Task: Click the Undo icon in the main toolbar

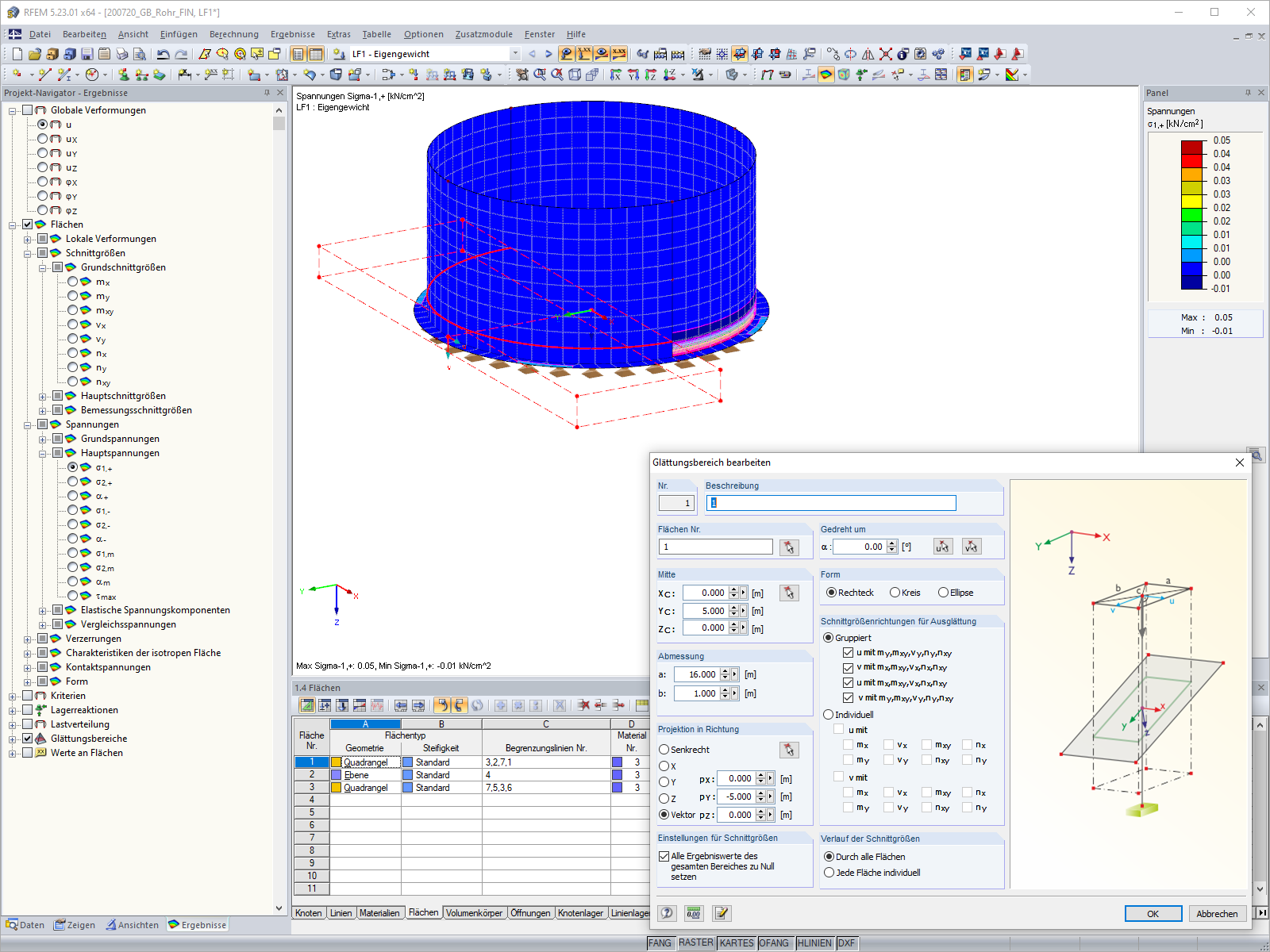Action: click(163, 54)
